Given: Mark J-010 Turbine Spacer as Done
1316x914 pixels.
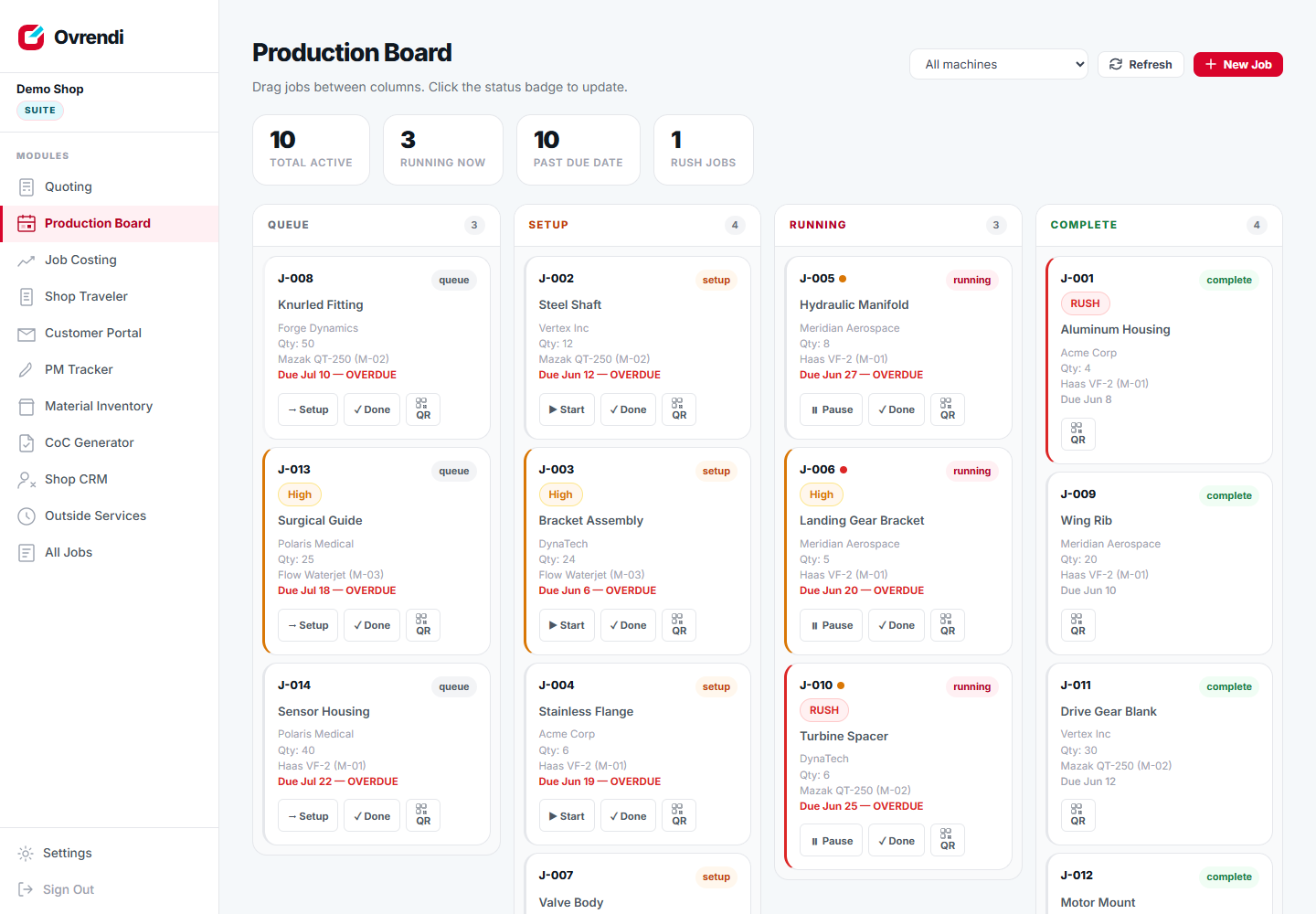Looking at the screenshot, I should [897, 840].
